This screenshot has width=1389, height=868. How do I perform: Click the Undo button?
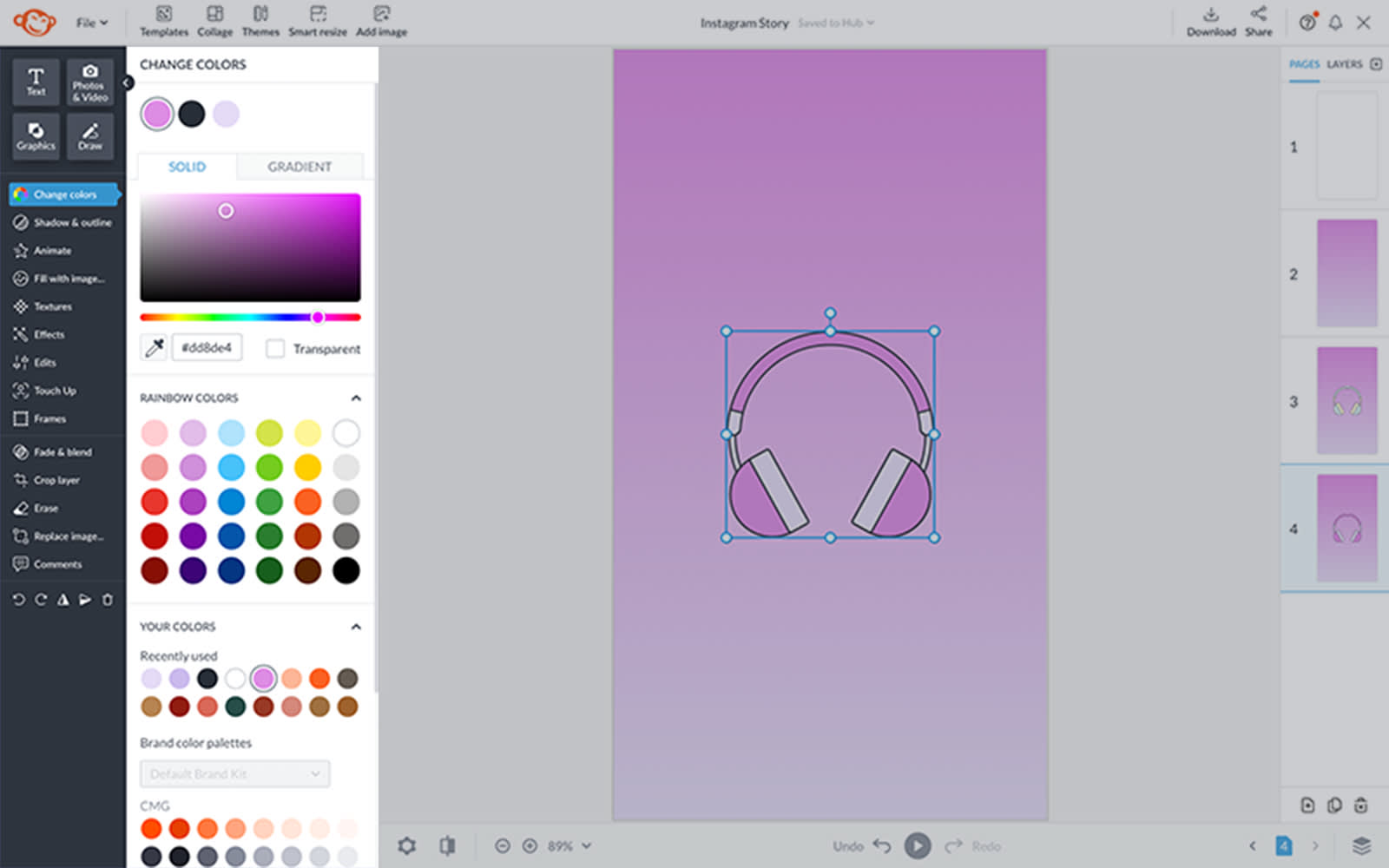(882, 845)
